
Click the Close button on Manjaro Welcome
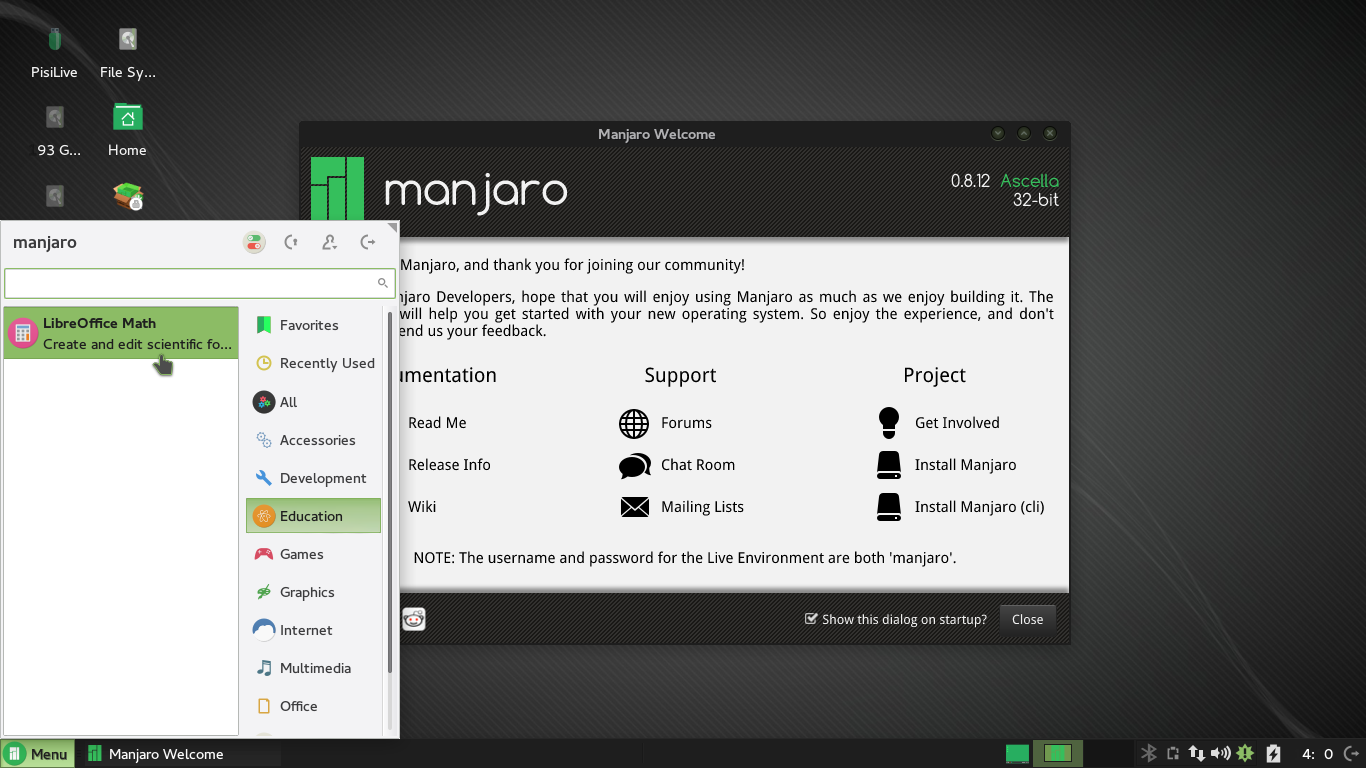(x=1027, y=619)
